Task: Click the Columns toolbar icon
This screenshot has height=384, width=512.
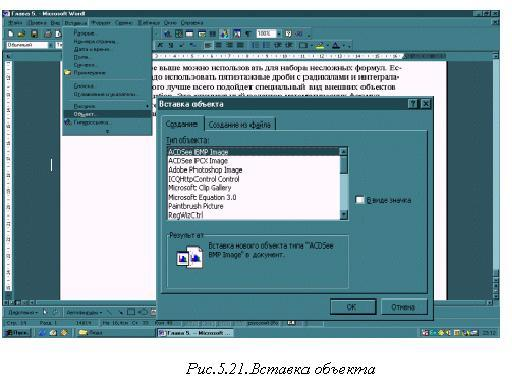Action: pos(213,34)
